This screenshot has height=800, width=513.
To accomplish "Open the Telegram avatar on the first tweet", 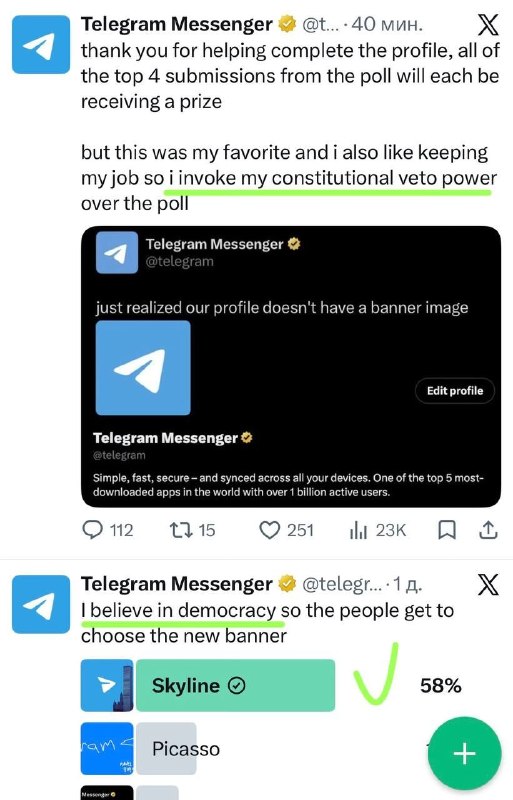I will (41, 44).
